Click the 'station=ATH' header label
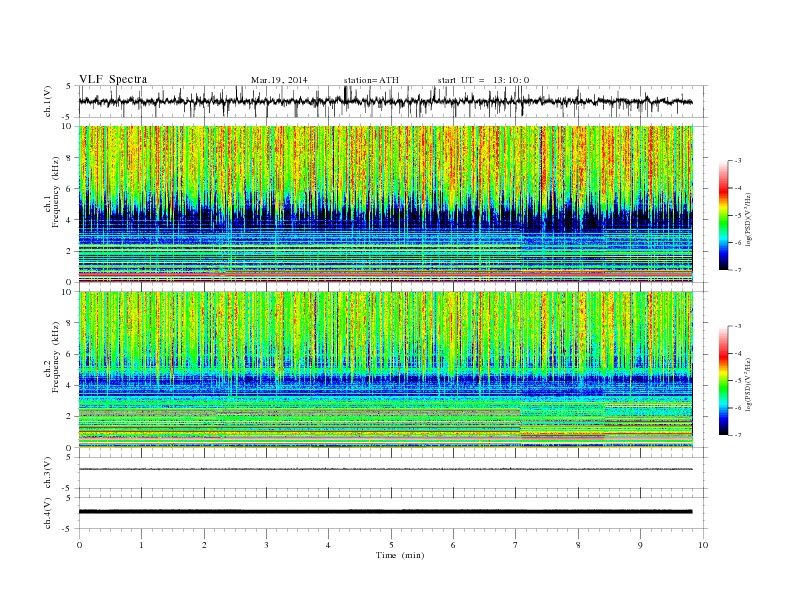 (x=371, y=80)
